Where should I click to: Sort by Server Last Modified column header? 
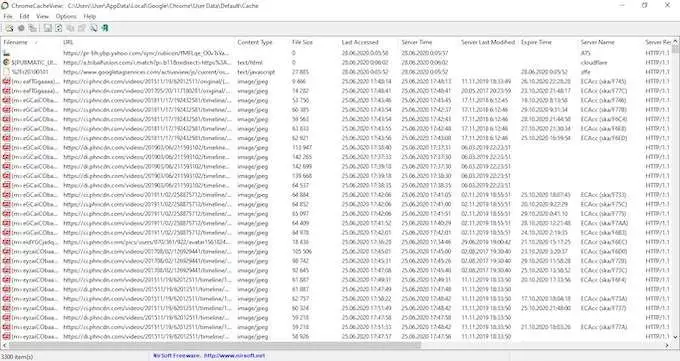(x=488, y=42)
